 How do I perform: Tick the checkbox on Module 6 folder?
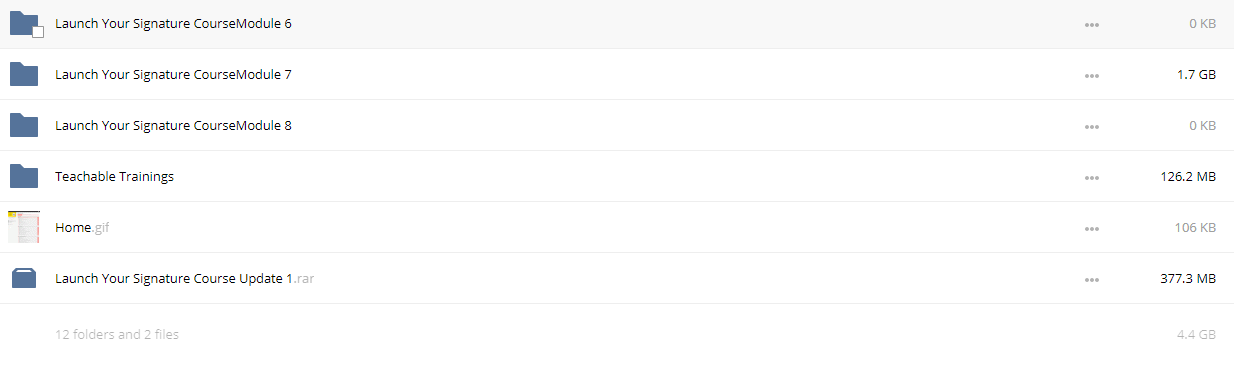pos(38,32)
